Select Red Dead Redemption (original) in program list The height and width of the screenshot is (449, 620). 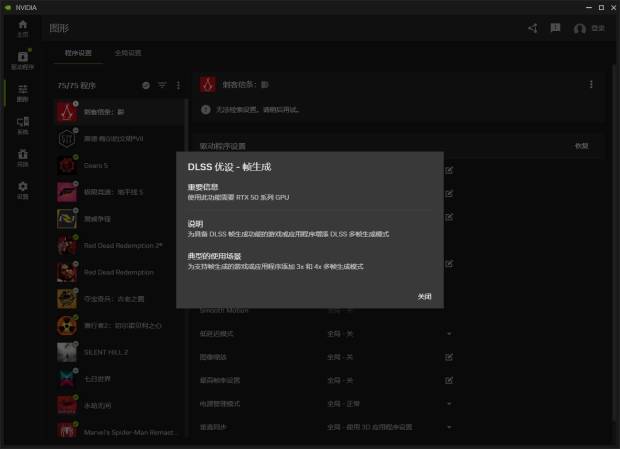(x=119, y=272)
